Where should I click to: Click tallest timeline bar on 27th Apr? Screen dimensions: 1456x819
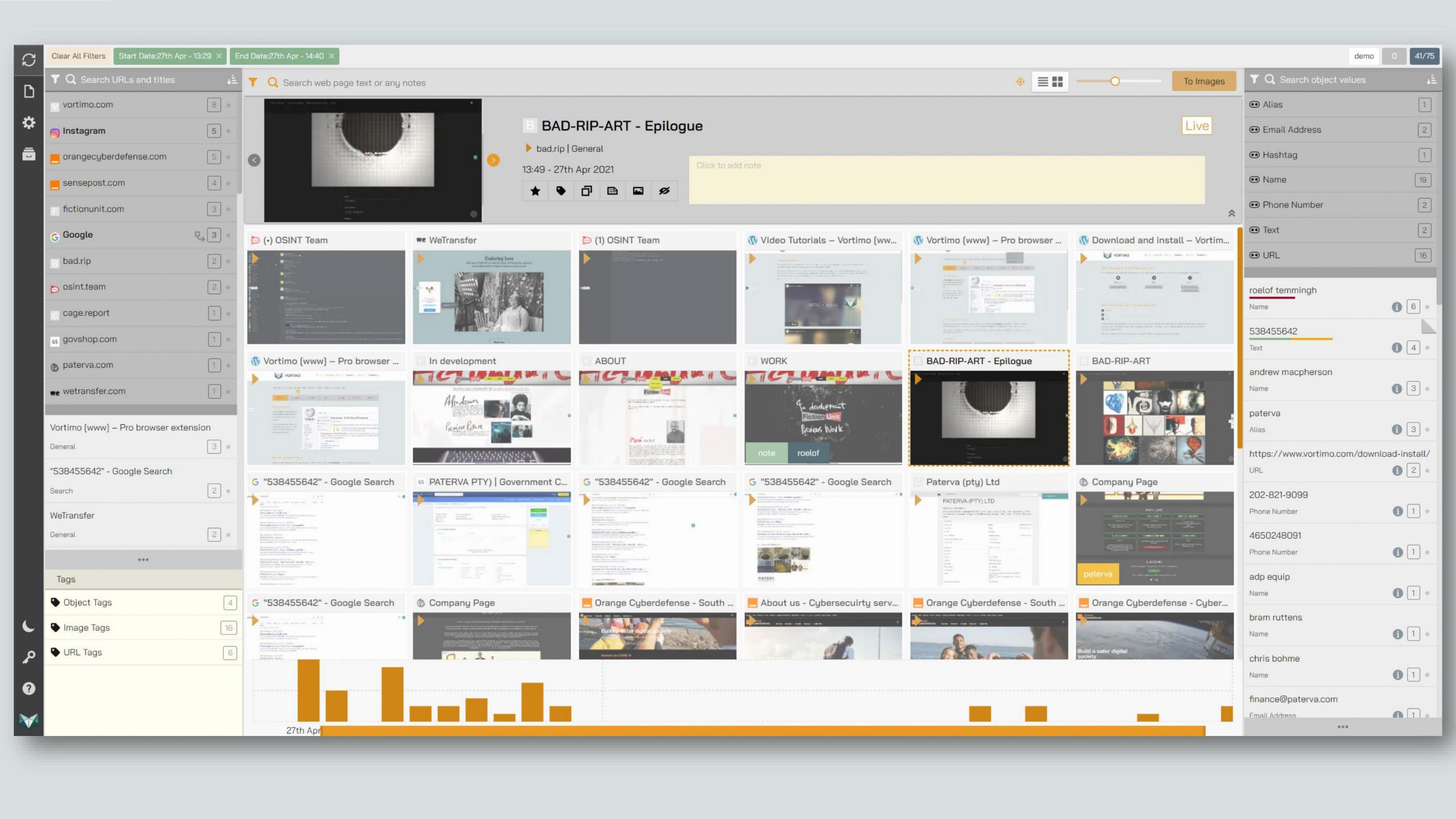pos(308,690)
